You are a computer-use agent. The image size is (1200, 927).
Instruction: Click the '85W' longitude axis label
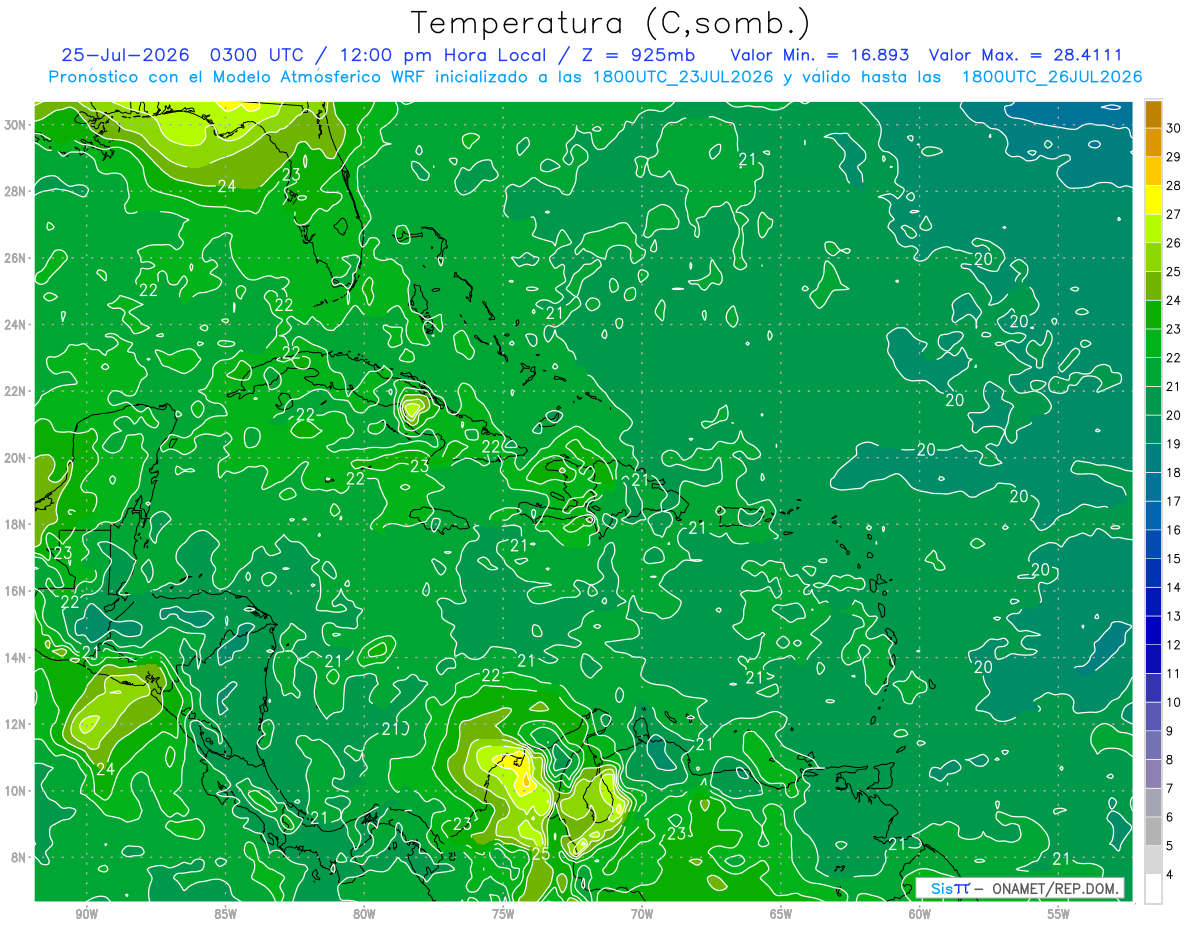tap(225, 914)
